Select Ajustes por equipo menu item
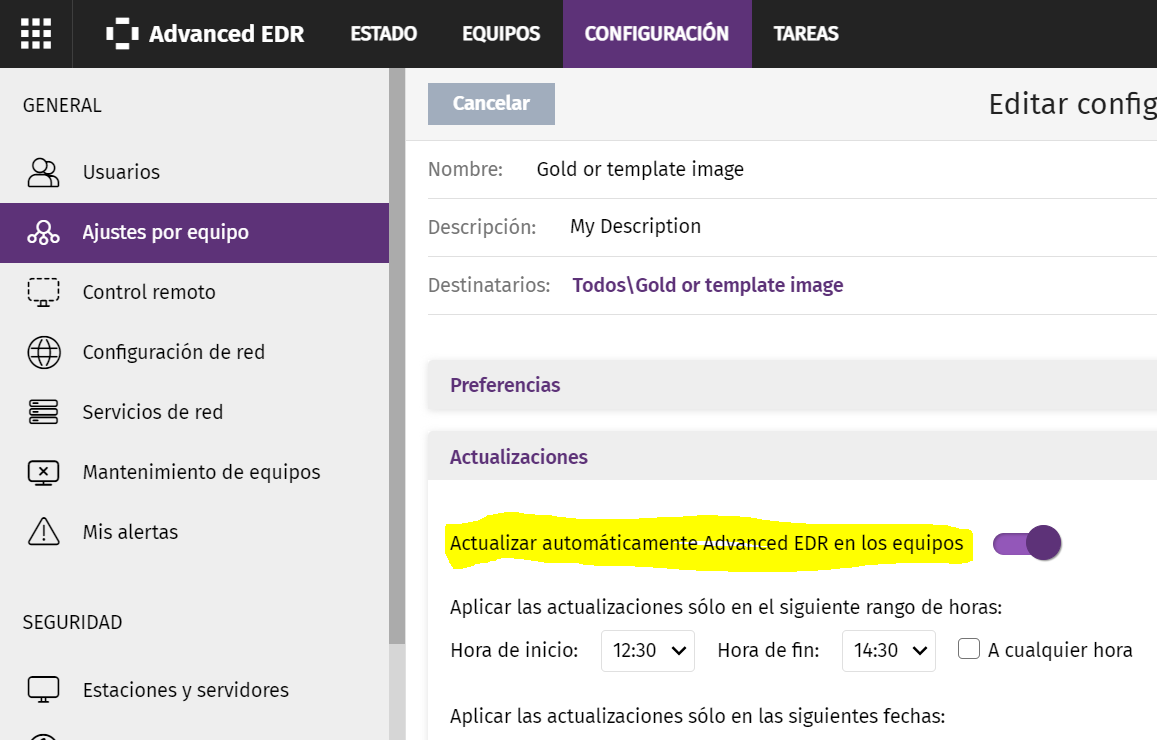This screenshot has height=740, width=1157. click(x=194, y=232)
